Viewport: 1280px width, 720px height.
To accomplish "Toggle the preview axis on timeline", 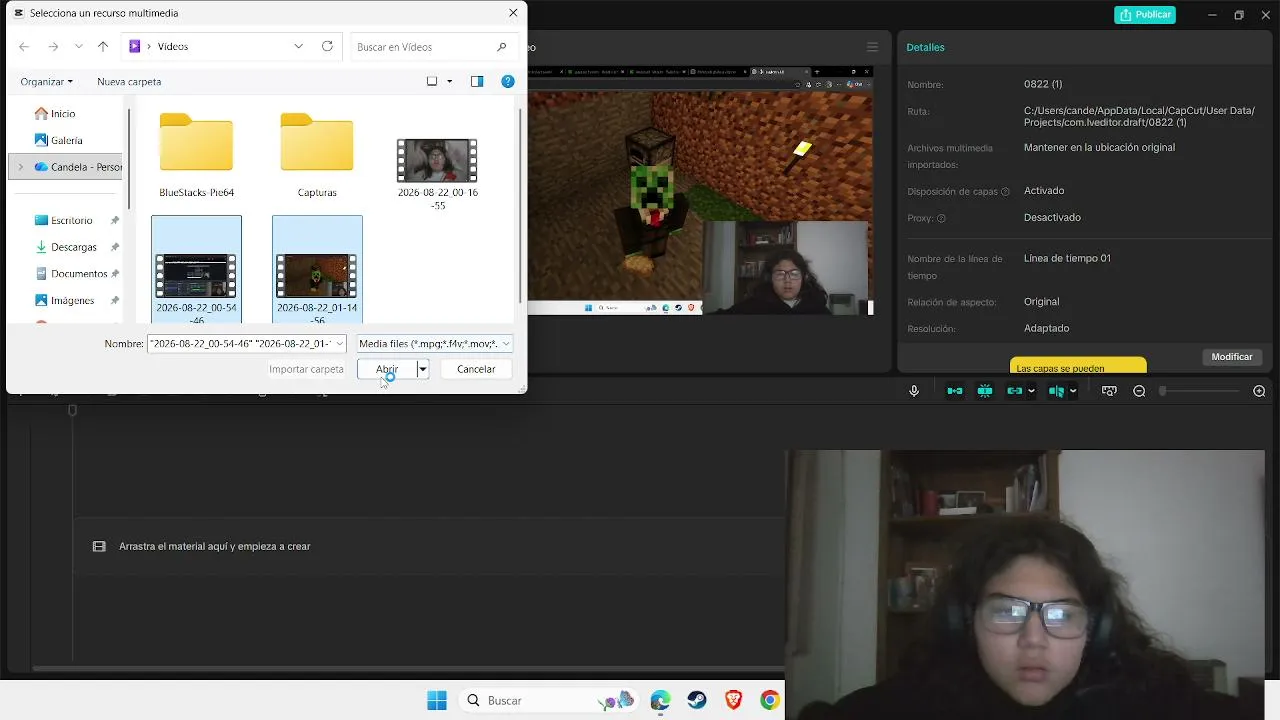I will click(x=1056, y=391).
